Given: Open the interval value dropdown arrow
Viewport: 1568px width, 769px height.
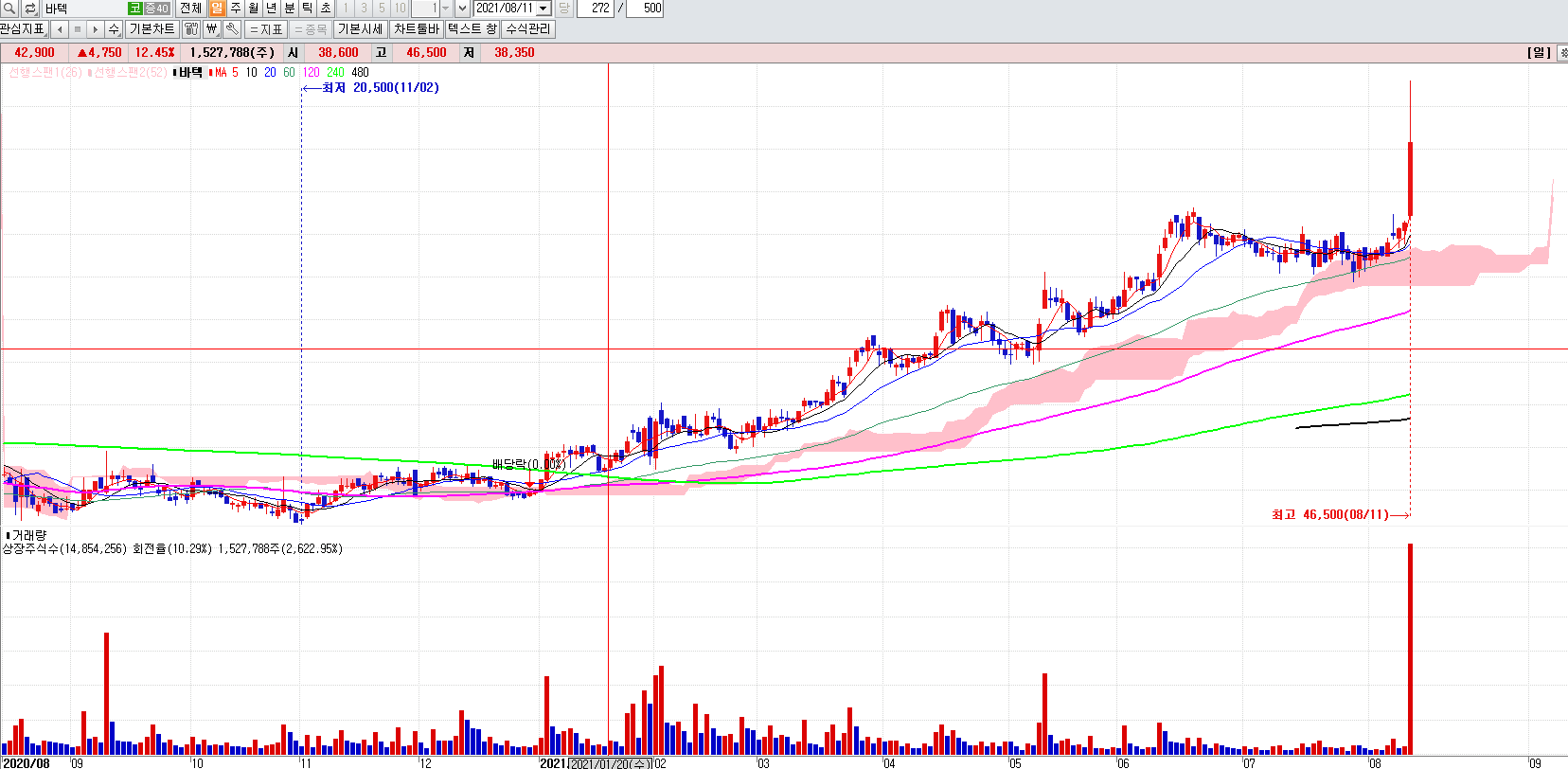Looking at the screenshot, I should tap(446, 9).
